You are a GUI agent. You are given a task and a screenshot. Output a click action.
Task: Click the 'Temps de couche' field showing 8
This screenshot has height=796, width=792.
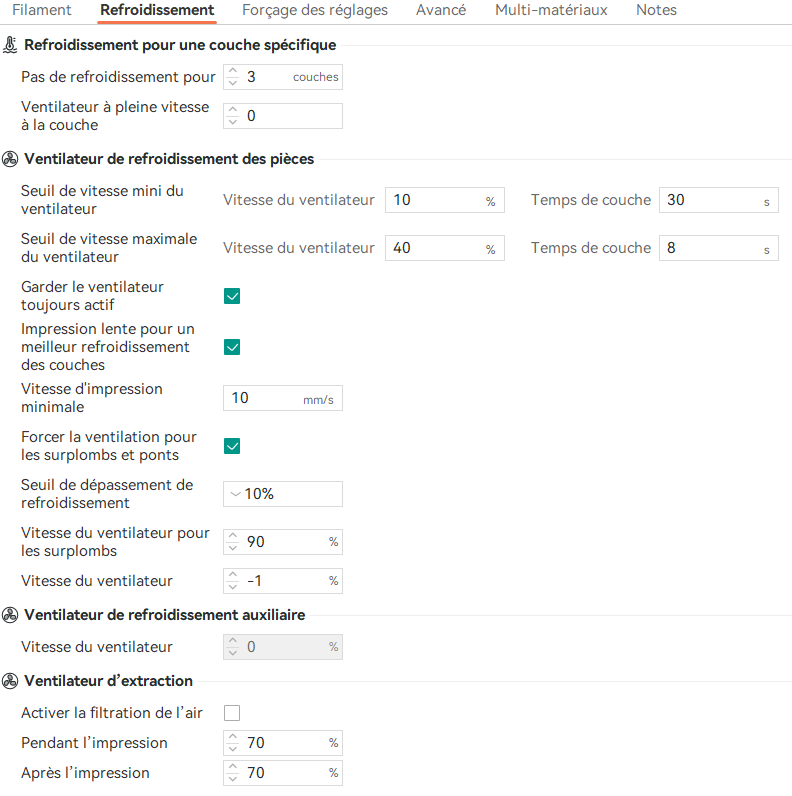pyautogui.click(x=710, y=248)
